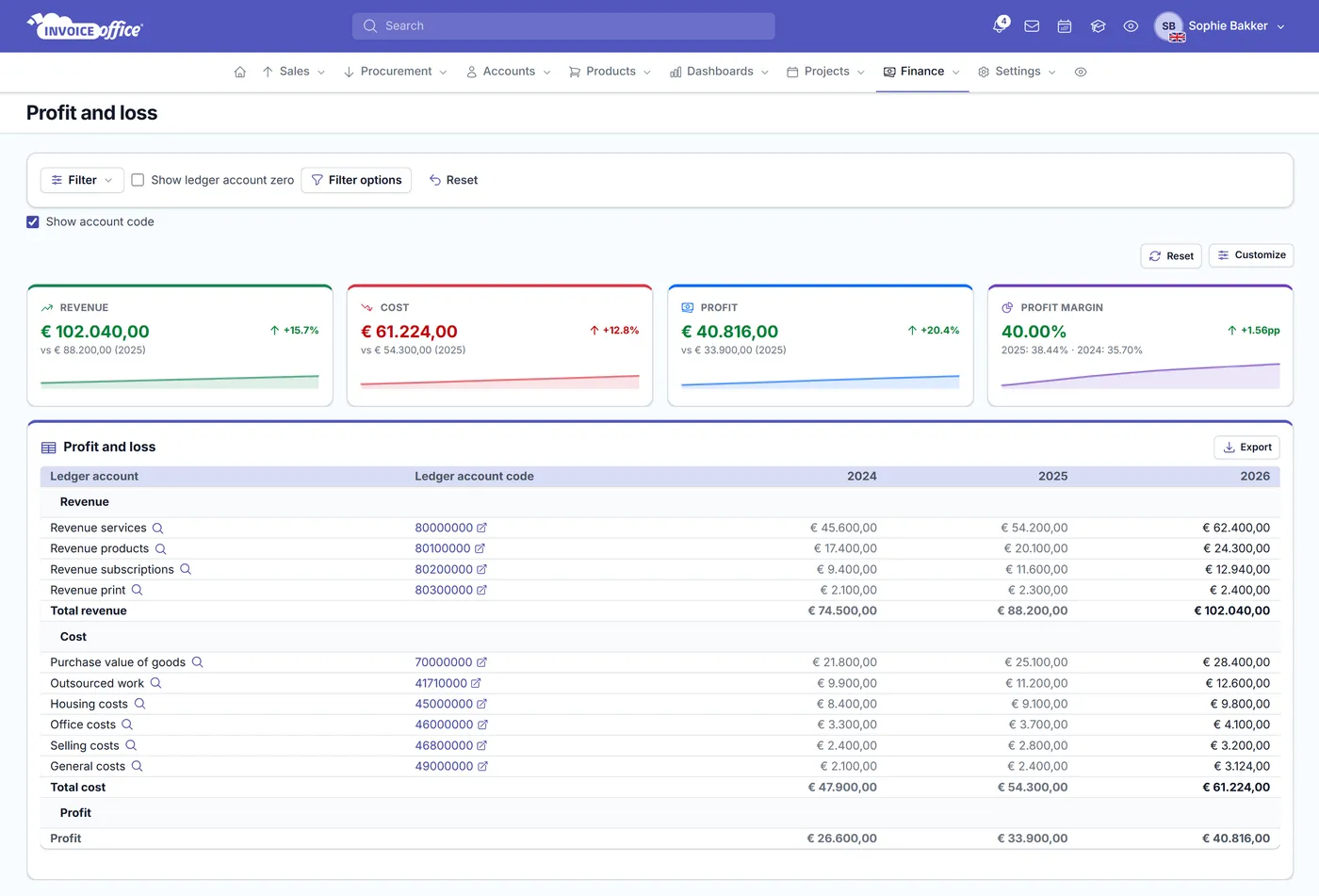Click Reset button beside Customize
This screenshot has width=1319, height=896.
point(1171,256)
